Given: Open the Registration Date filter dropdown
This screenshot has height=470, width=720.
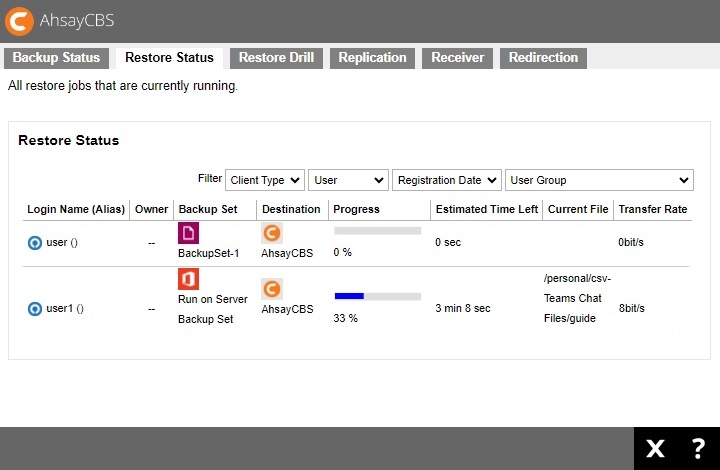Looking at the screenshot, I should tap(446, 180).
